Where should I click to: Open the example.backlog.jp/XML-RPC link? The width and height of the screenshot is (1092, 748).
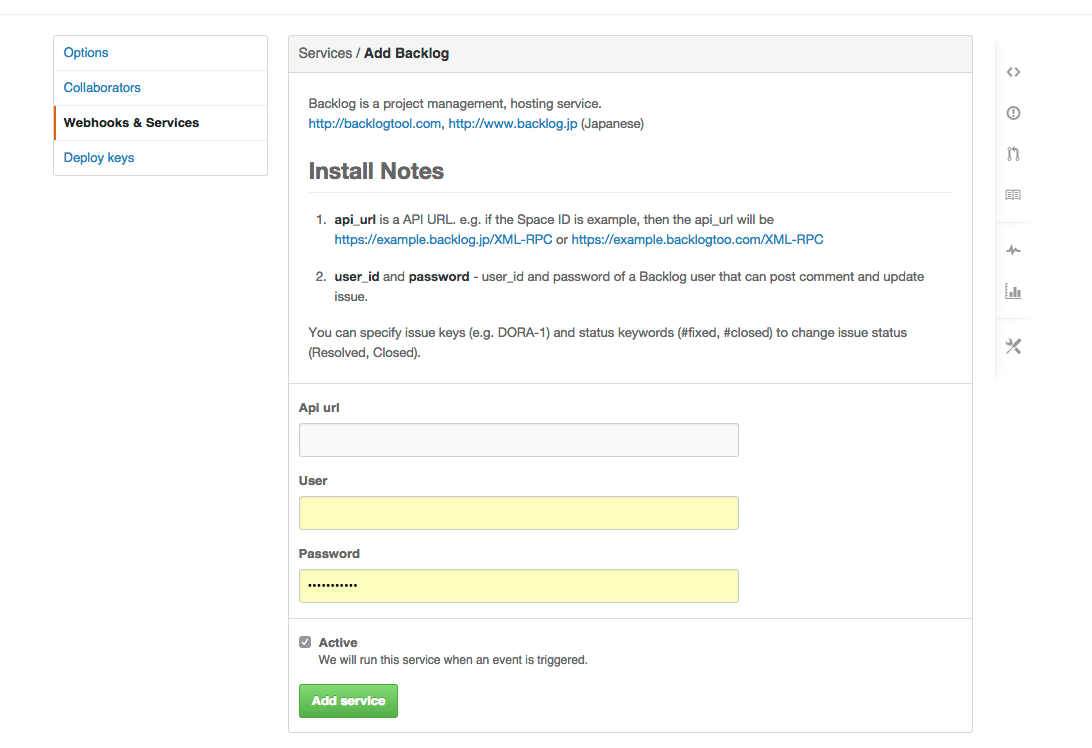443,240
